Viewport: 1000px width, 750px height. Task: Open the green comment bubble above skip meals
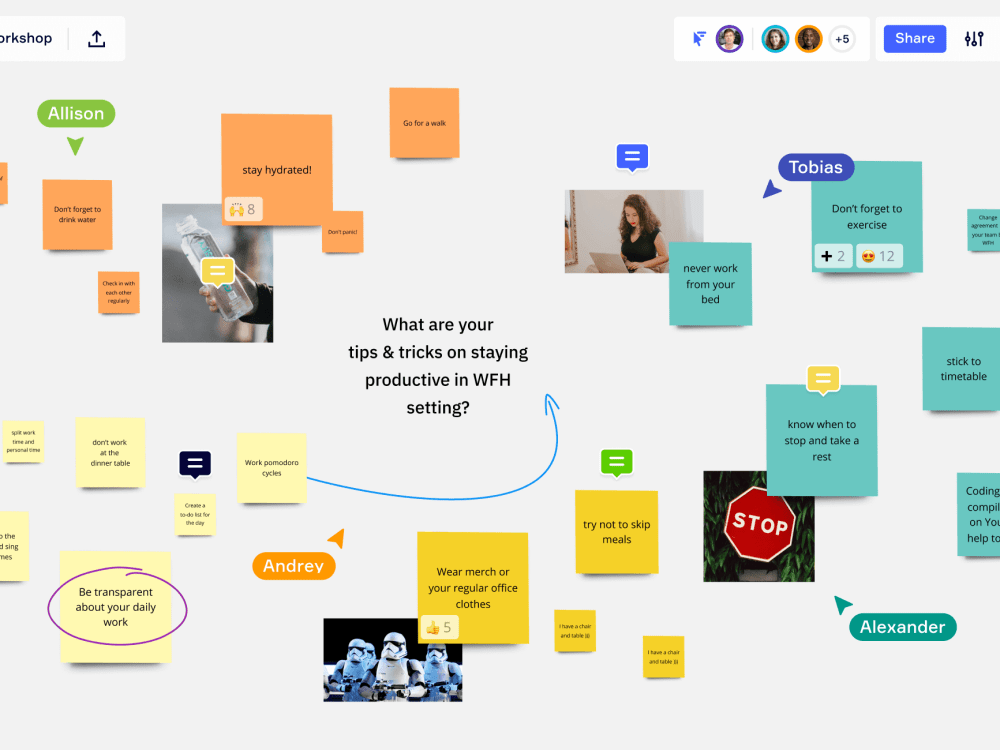[x=617, y=463]
